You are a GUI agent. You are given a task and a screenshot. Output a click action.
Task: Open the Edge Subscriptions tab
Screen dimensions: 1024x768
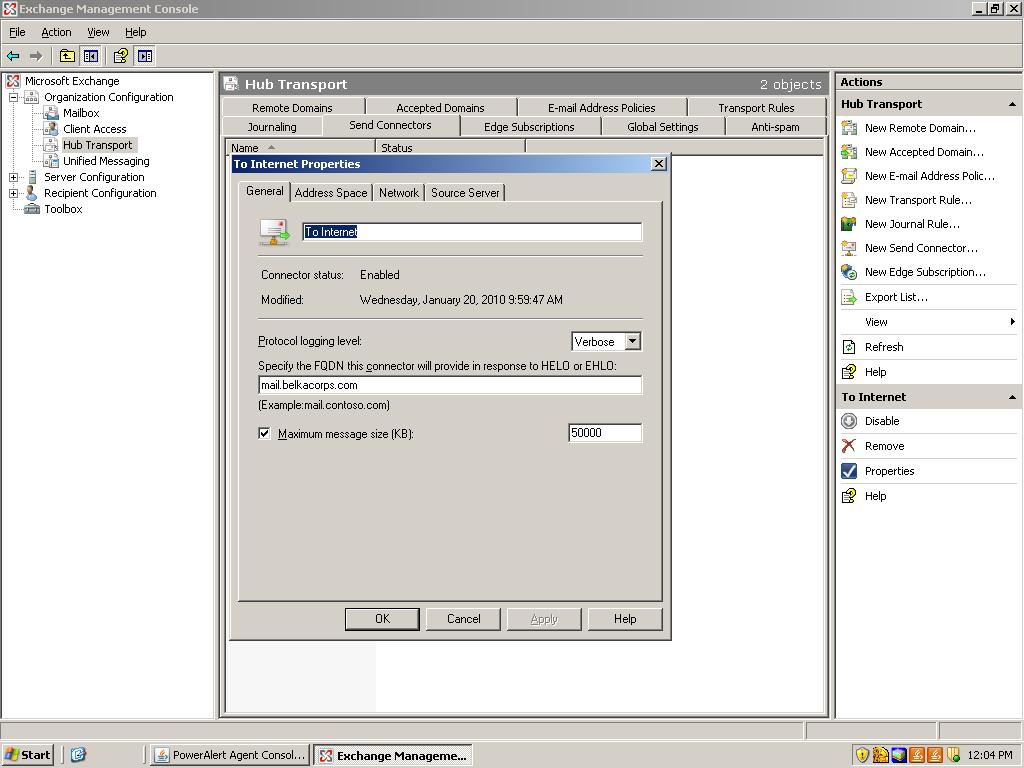click(x=529, y=127)
